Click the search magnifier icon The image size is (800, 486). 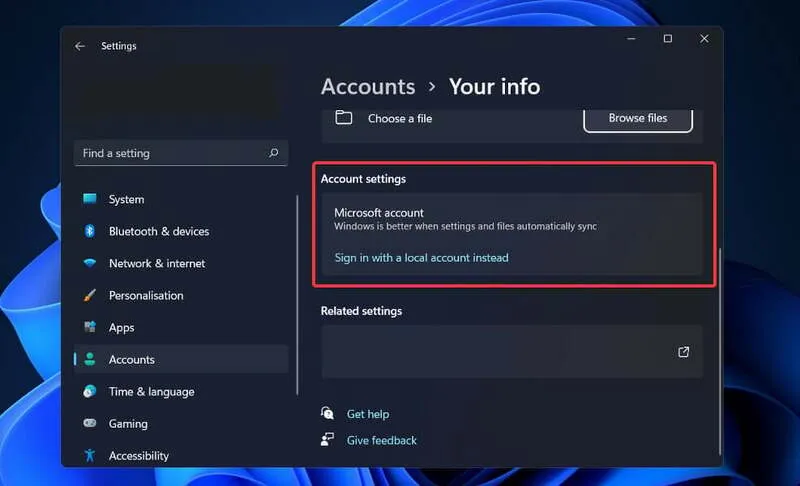coord(273,152)
